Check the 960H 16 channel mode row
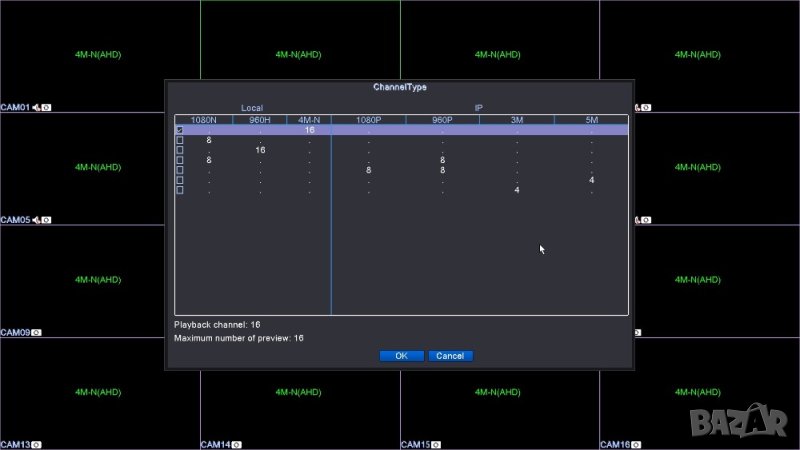The width and height of the screenshot is (800, 450). pos(180,150)
